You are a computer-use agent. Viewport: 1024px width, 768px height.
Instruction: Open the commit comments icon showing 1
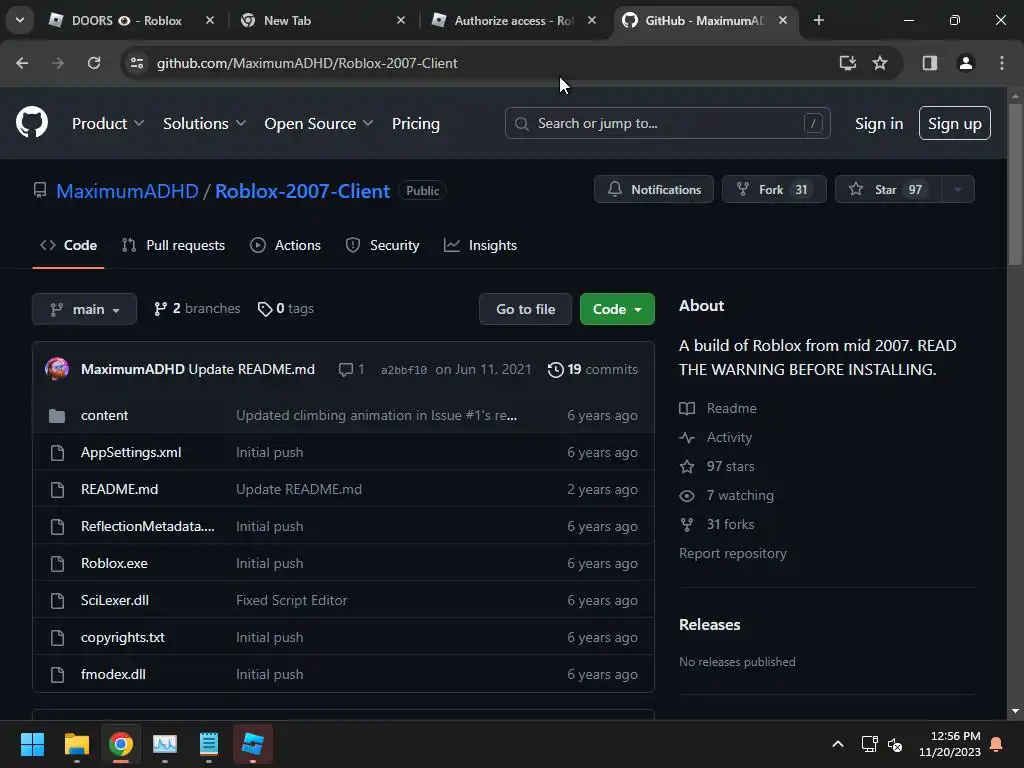click(351, 370)
